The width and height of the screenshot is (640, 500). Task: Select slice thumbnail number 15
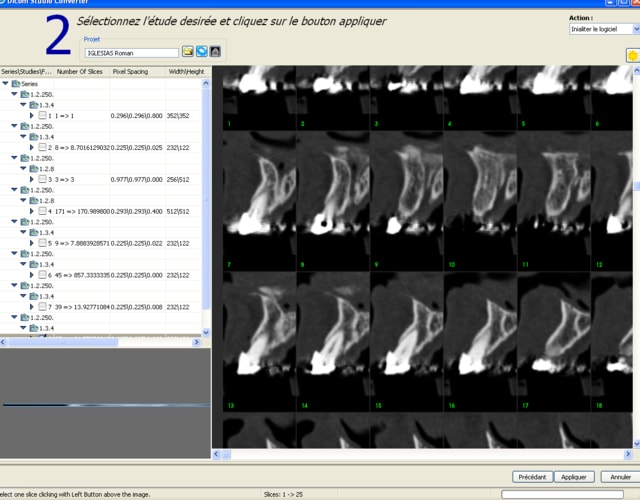tap(407, 342)
